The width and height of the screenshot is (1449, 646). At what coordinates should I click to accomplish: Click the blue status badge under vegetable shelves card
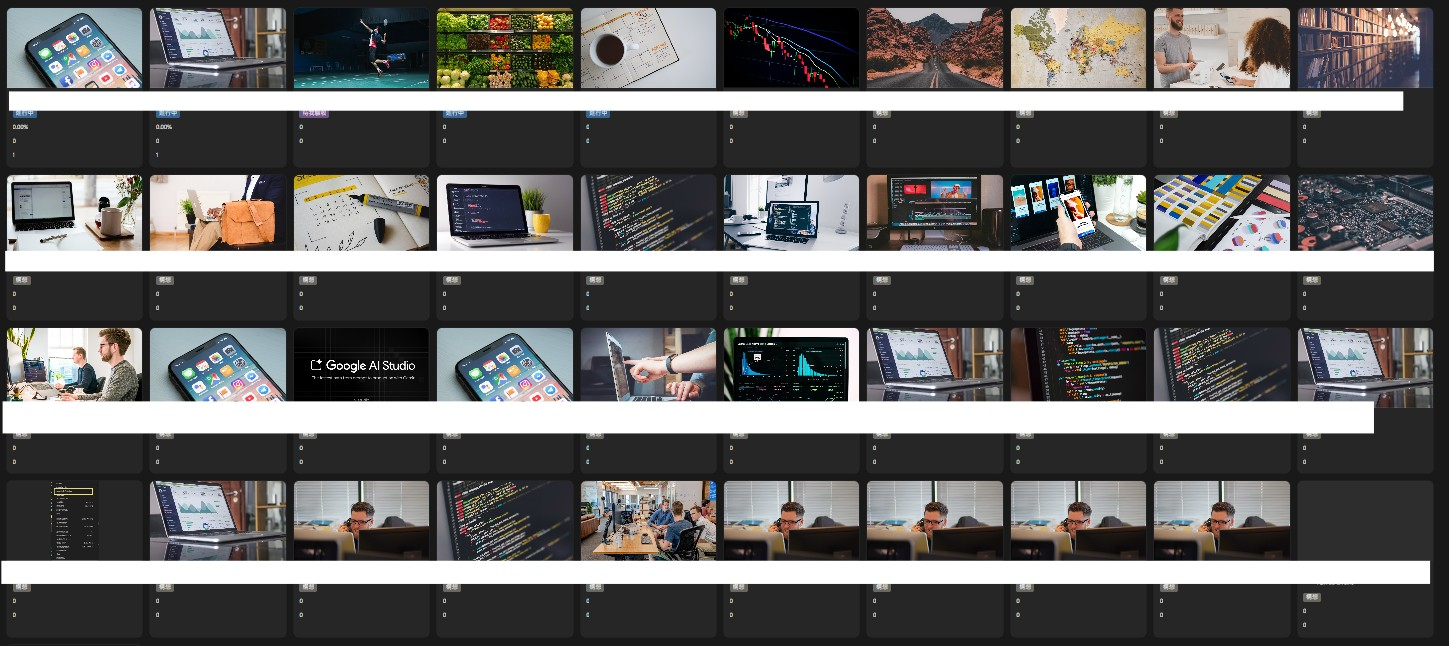455,114
